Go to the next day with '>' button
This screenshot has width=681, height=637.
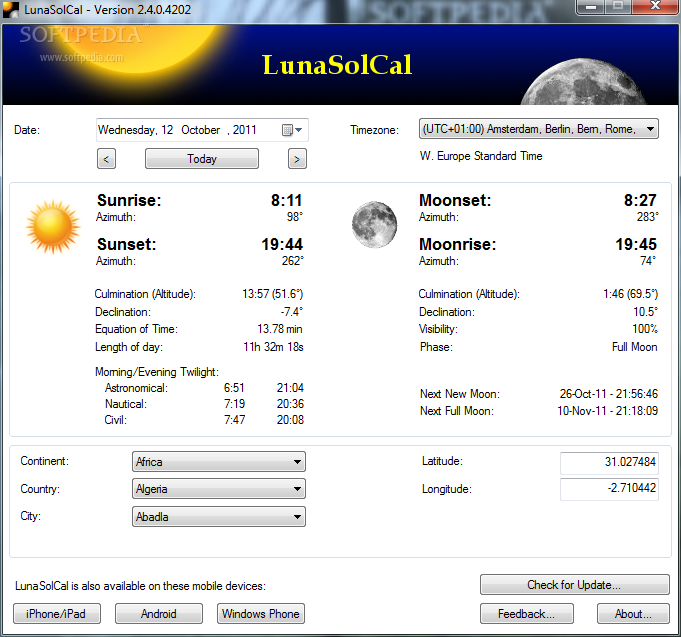[297, 158]
